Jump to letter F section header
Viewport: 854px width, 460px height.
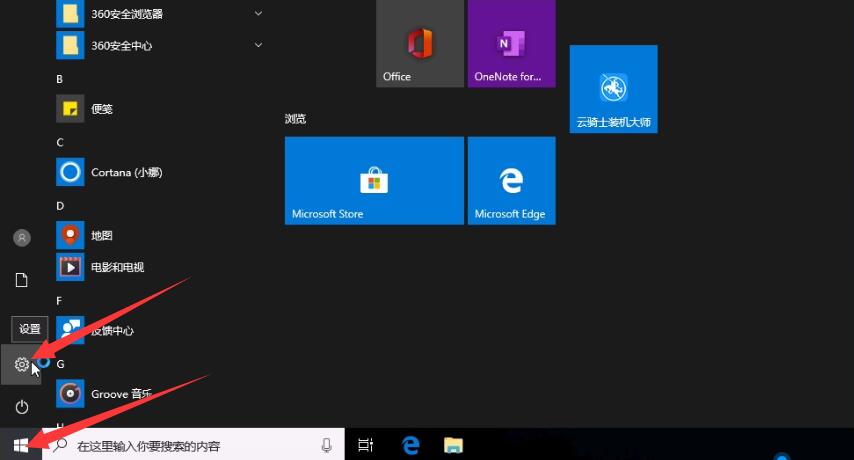59,301
